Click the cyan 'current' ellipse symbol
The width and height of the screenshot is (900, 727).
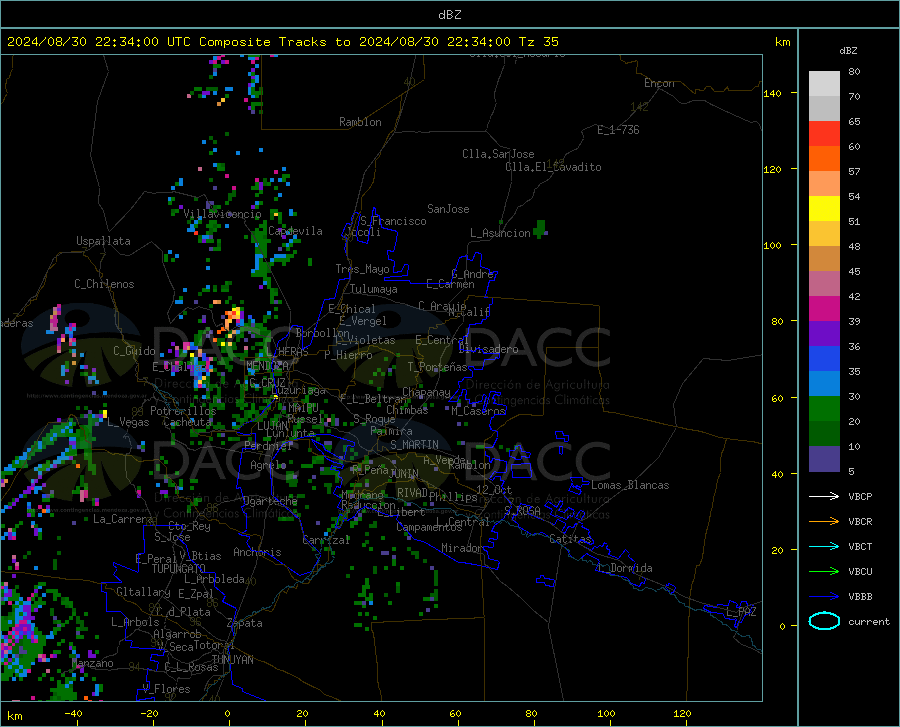(824, 621)
